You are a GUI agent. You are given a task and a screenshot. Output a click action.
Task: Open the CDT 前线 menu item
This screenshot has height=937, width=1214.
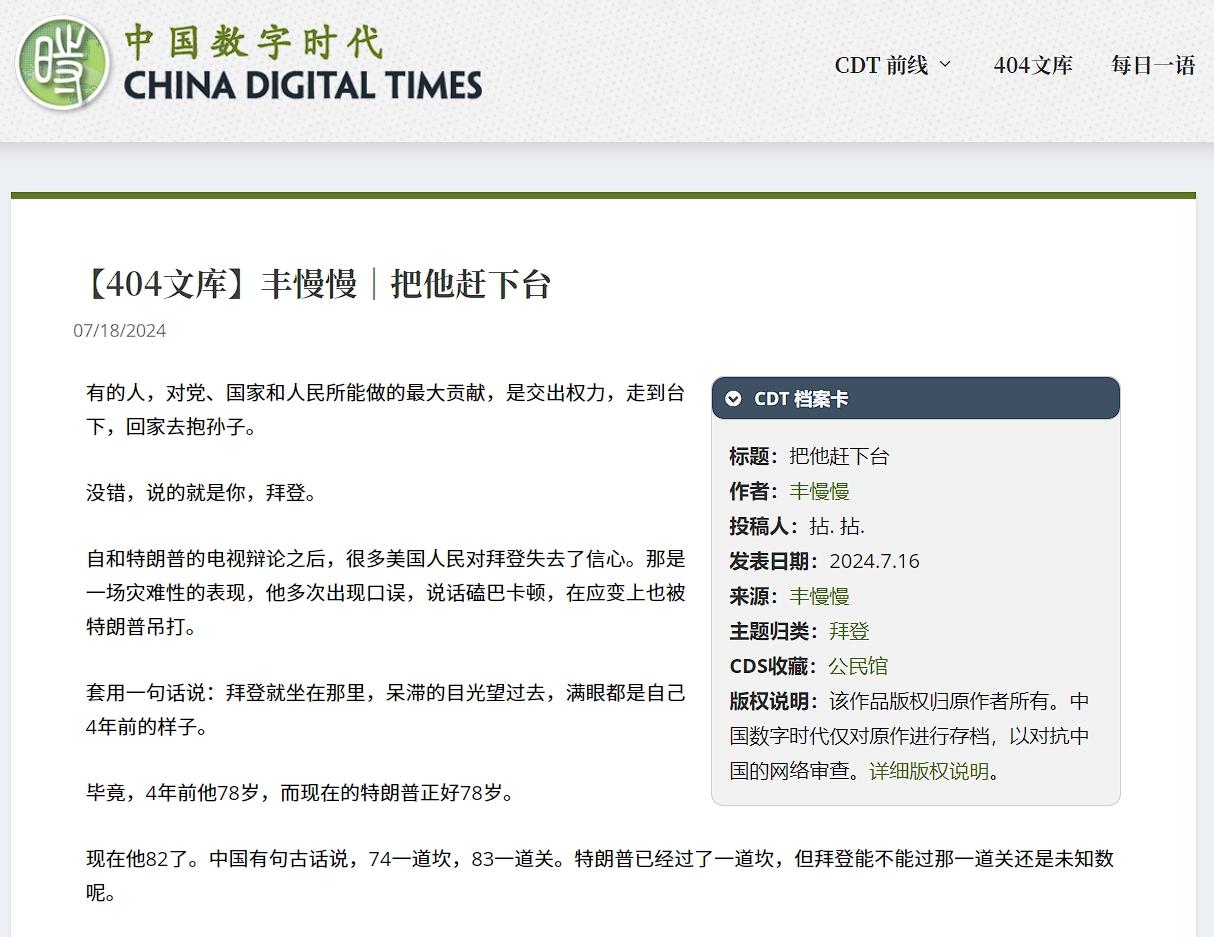[881, 65]
